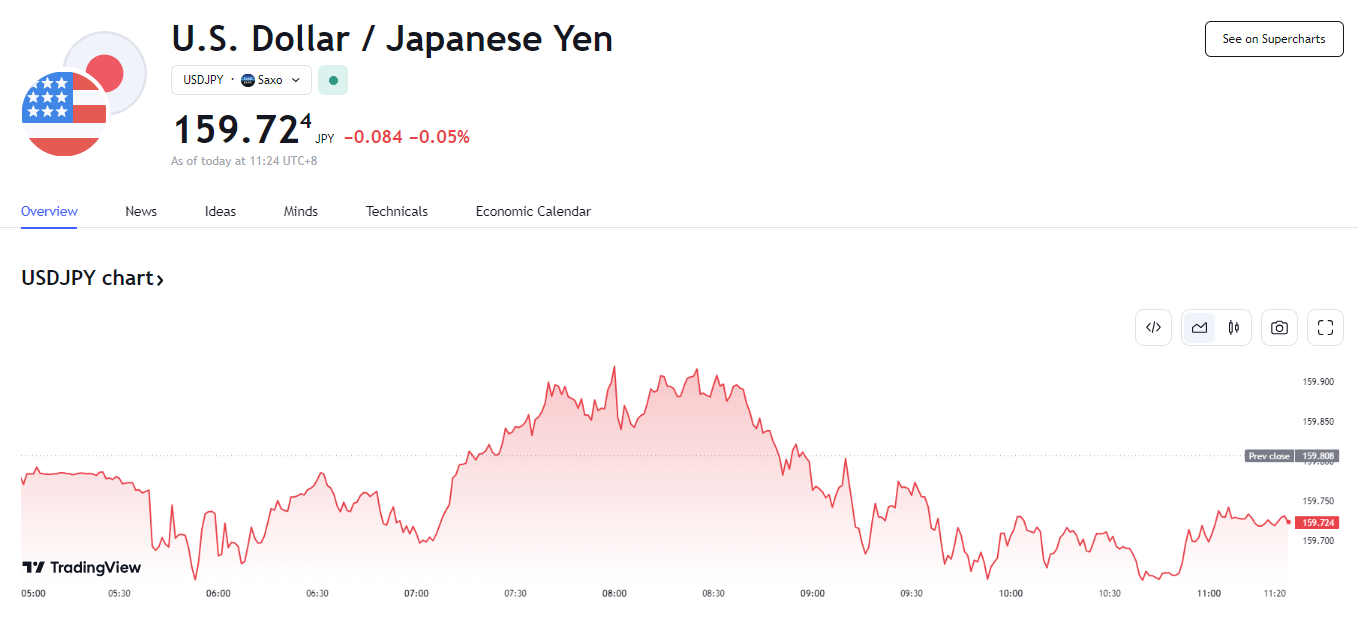Switch to candlestick chart style

point(1234,327)
